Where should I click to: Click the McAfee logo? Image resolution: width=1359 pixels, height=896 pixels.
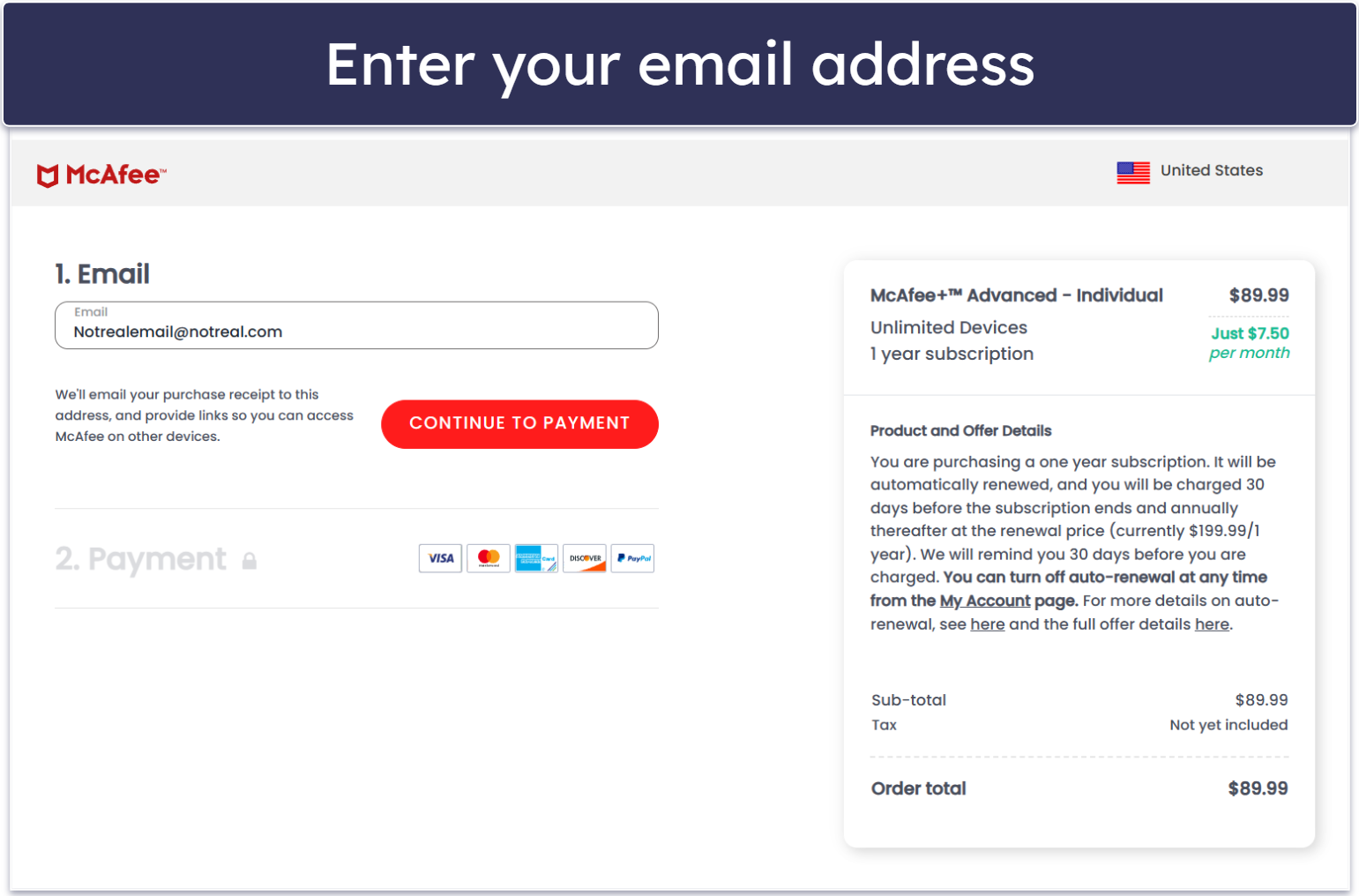coord(101,175)
